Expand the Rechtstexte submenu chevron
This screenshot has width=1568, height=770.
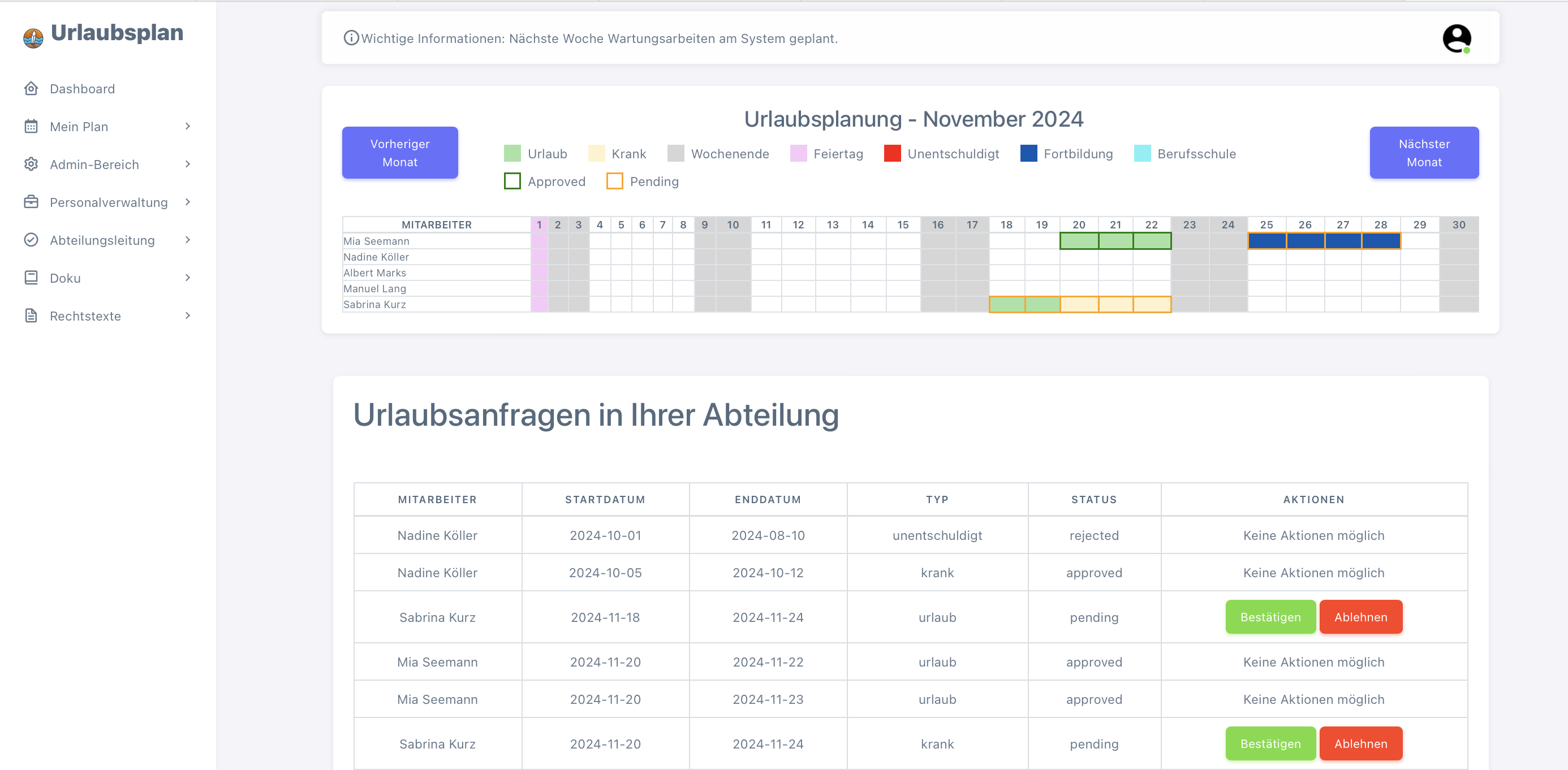(x=187, y=315)
